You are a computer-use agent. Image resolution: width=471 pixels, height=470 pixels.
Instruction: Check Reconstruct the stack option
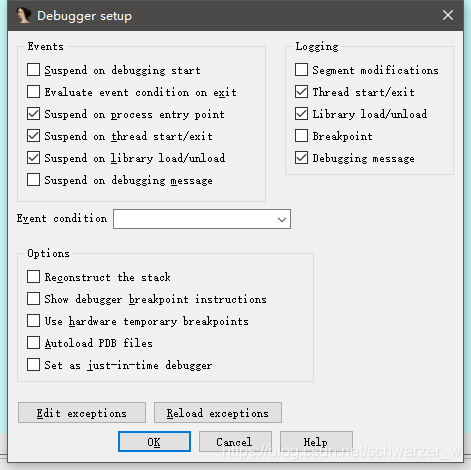[33, 277]
